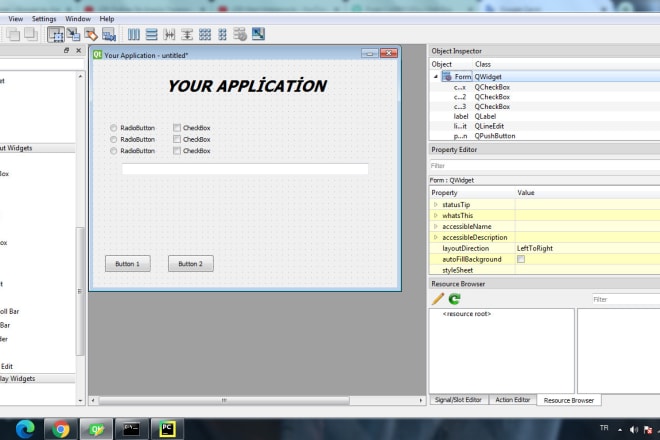Select the Edit Widgets mode icon
660x440 pixels.
tap(56, 34)
